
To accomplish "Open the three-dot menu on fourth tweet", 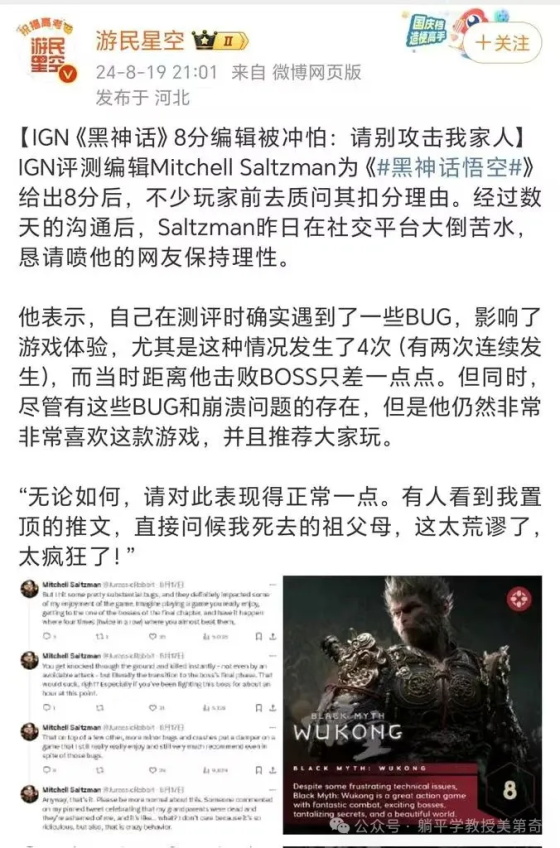I will pyautogui.click(x=272, y=790).
